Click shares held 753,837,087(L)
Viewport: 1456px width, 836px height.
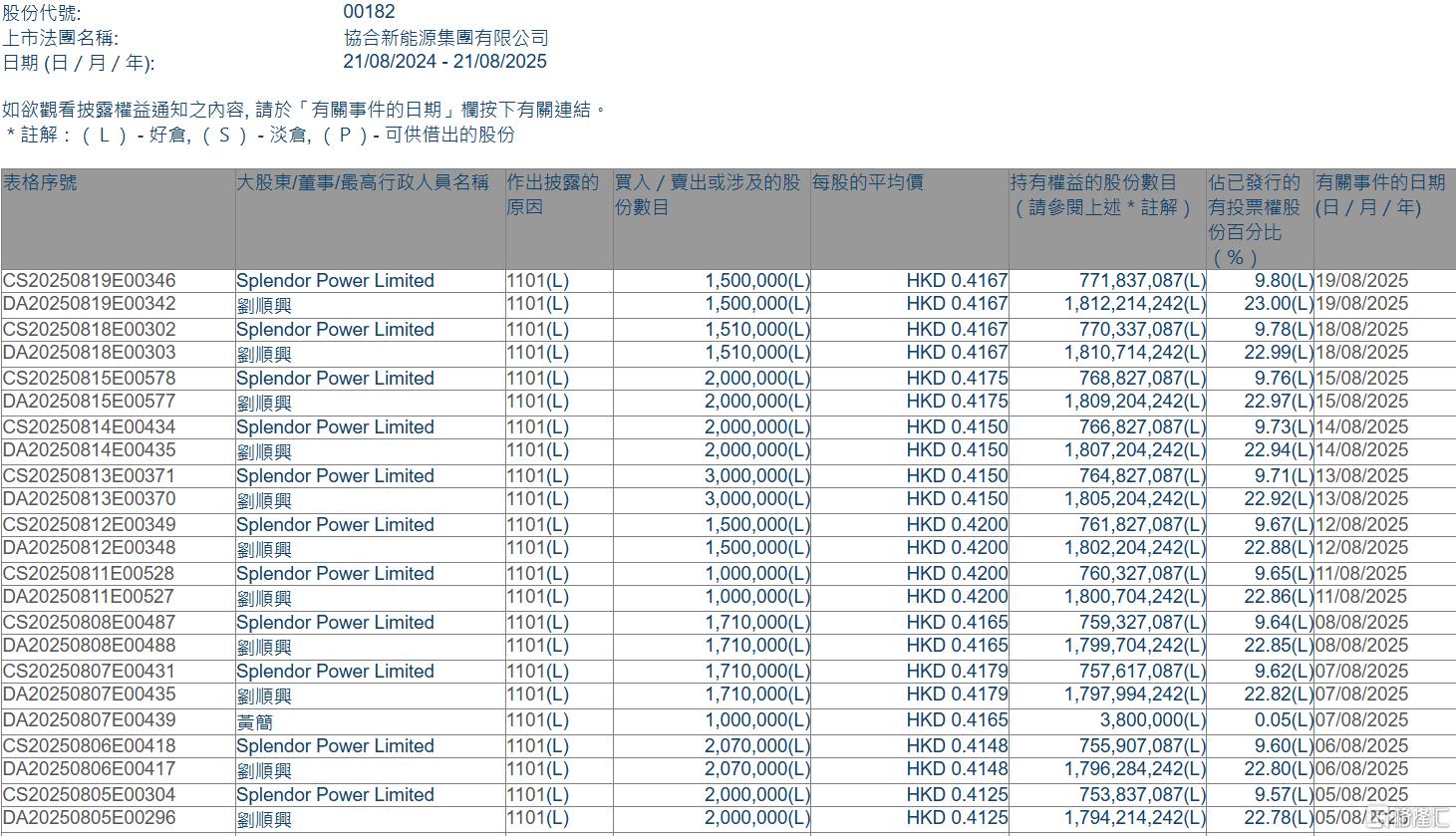[x=1143, y=795]
